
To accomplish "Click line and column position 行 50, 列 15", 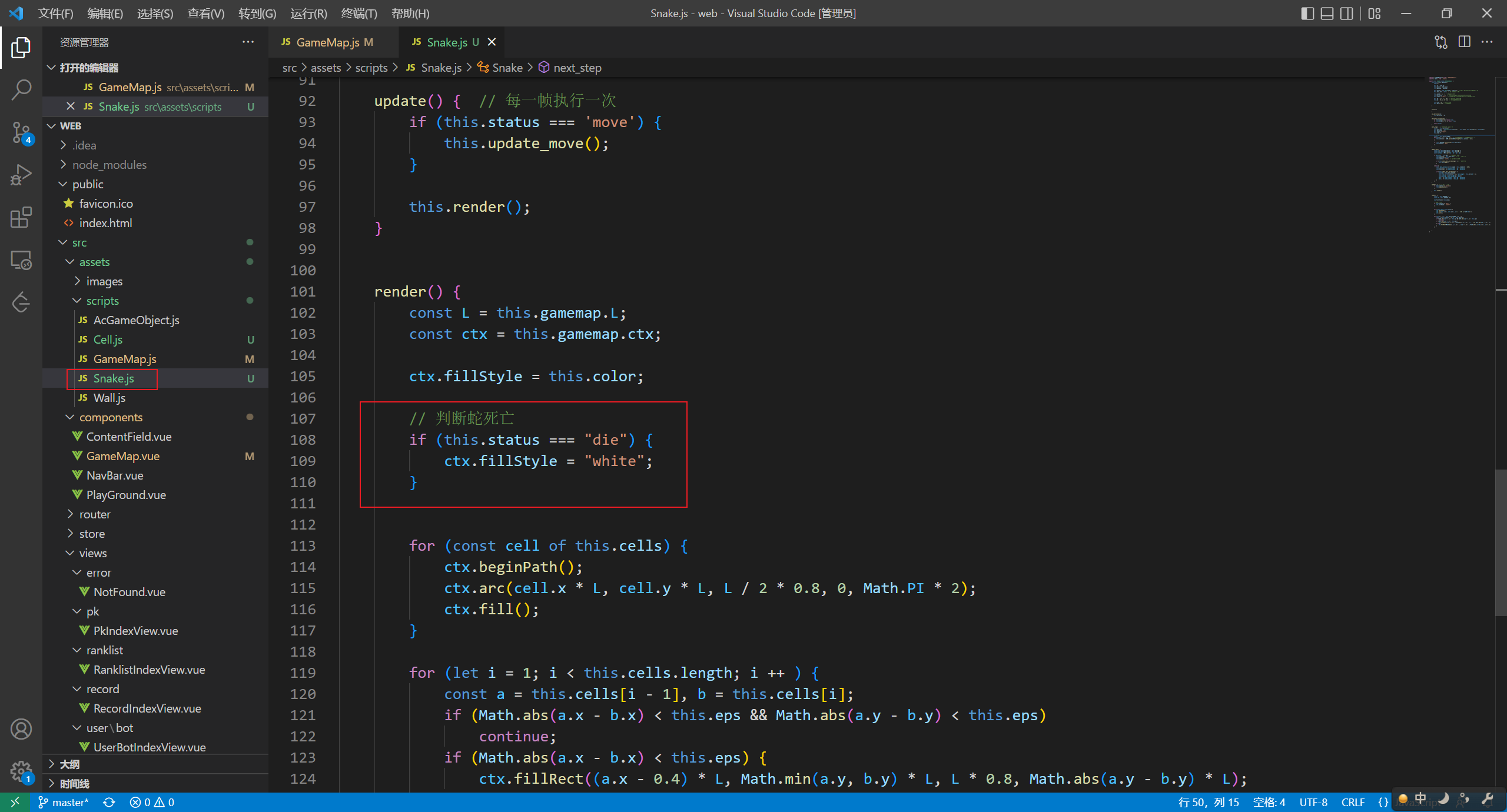I will click(x=1209, y=802).
